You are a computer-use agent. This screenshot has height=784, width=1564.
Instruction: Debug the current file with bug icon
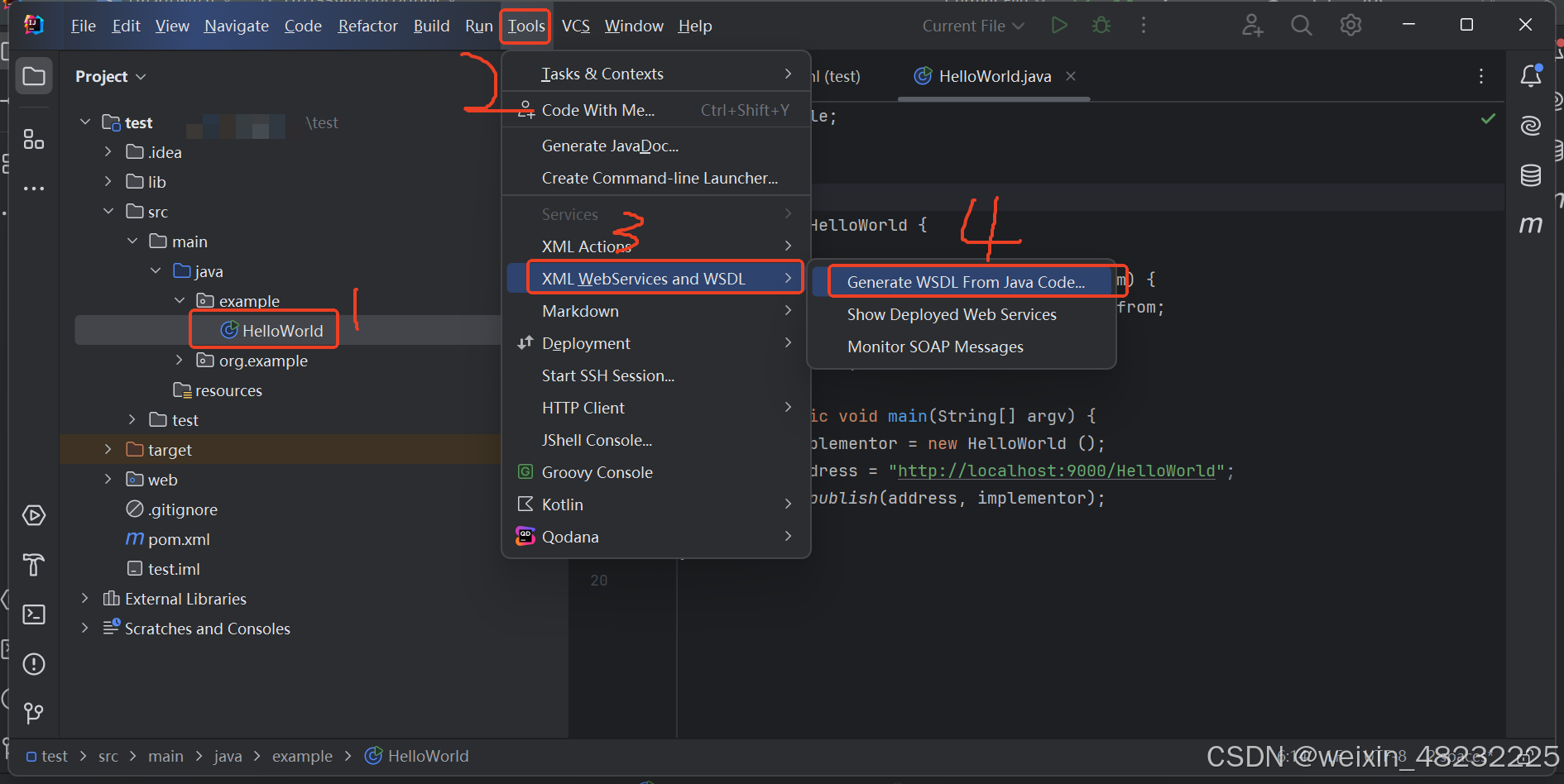(x=1101, y=26)
